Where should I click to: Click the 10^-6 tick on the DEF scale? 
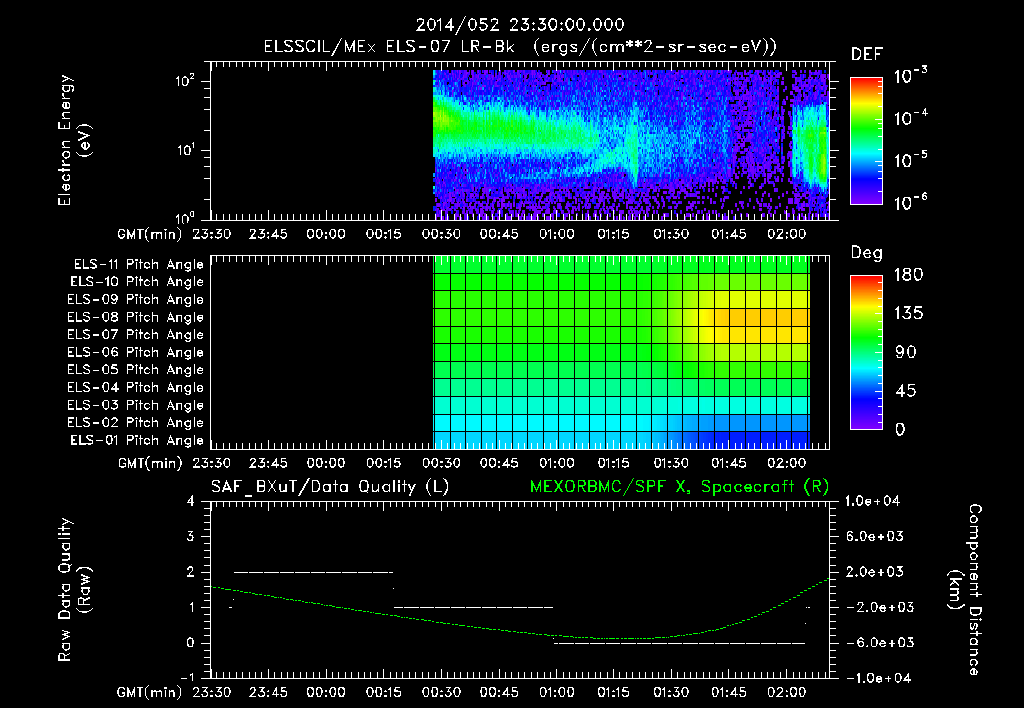(x=910, y=202)
